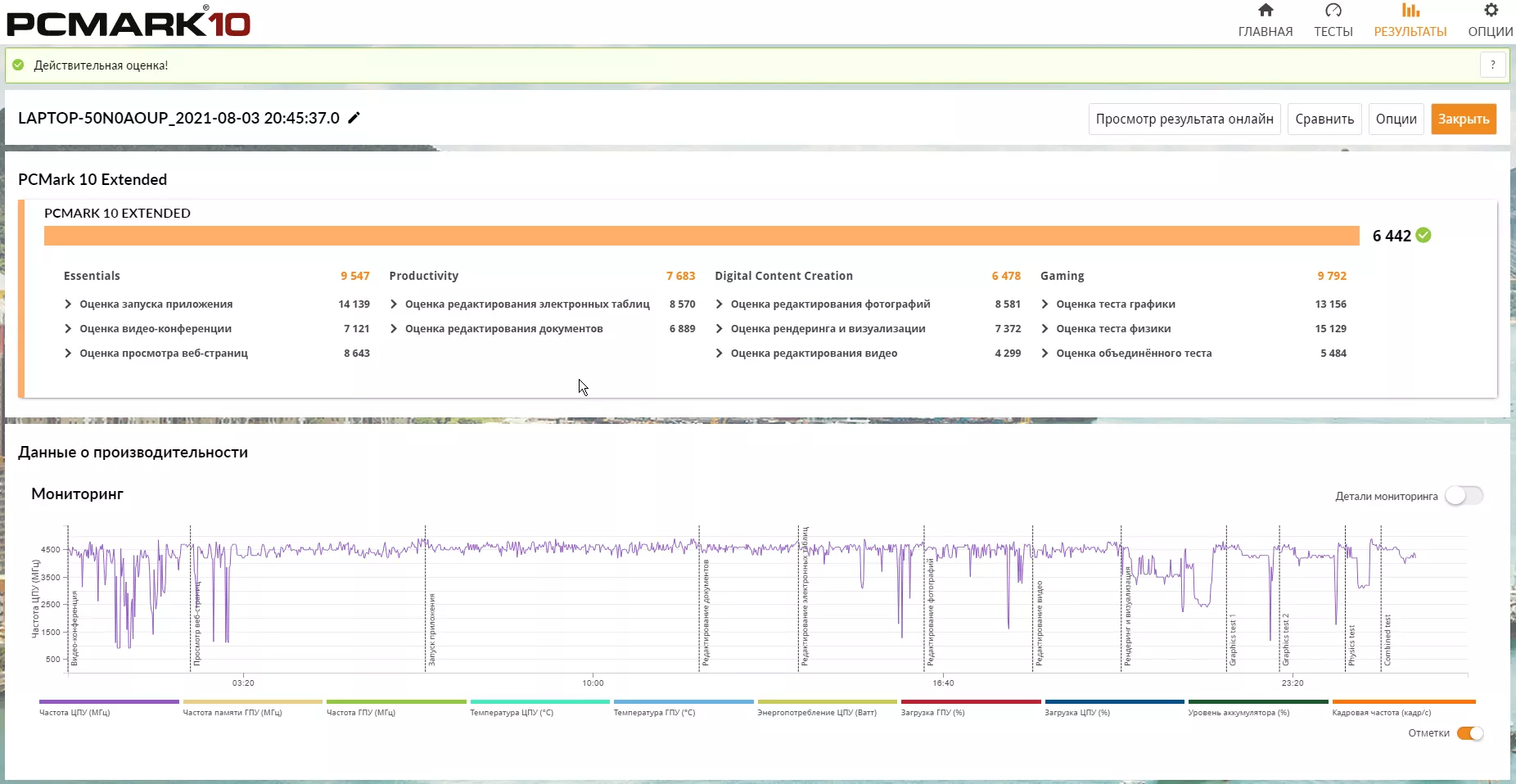Click the Данные о производительности heading
This screenshot has height=784, width=1516.
click(133, 453)
